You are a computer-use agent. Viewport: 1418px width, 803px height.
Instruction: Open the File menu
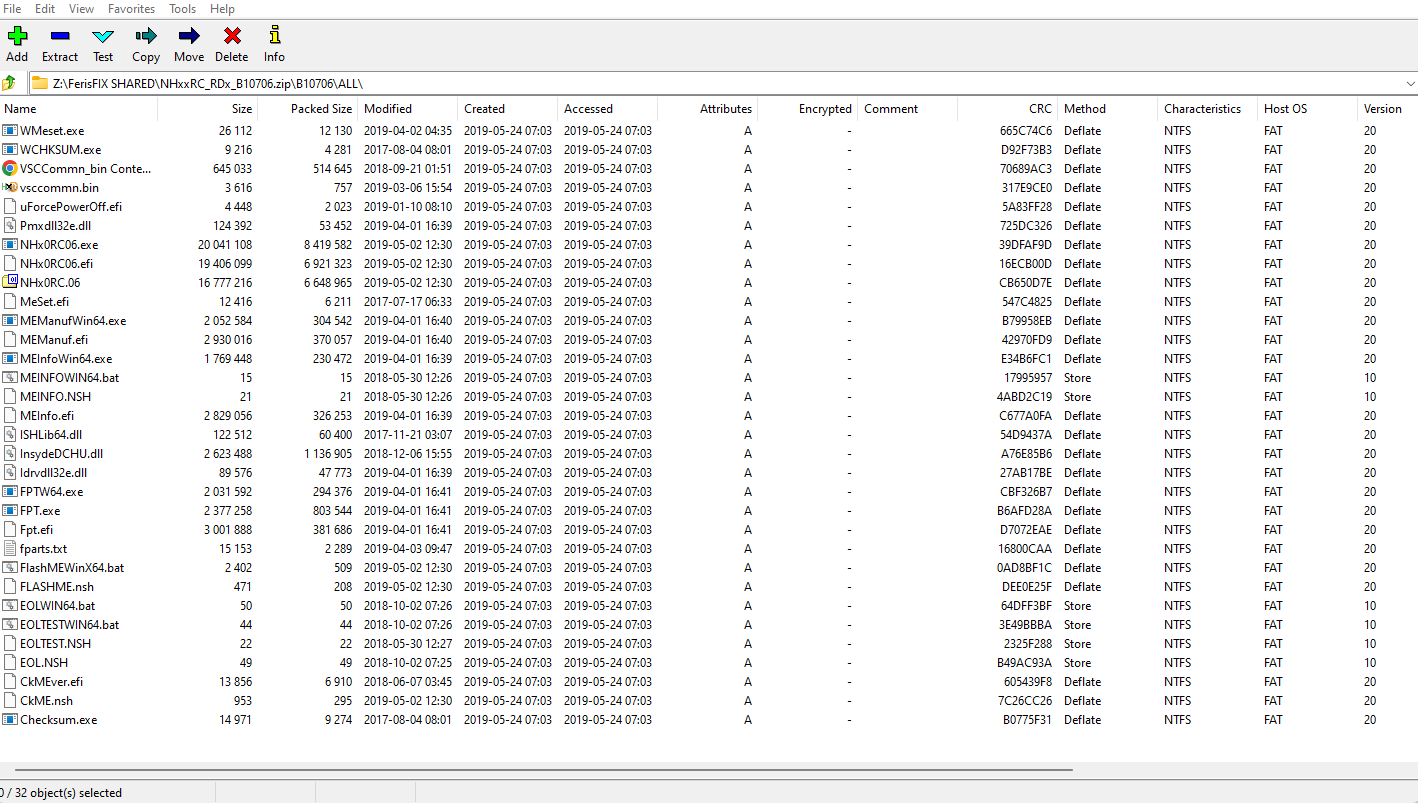pos(12,9)
